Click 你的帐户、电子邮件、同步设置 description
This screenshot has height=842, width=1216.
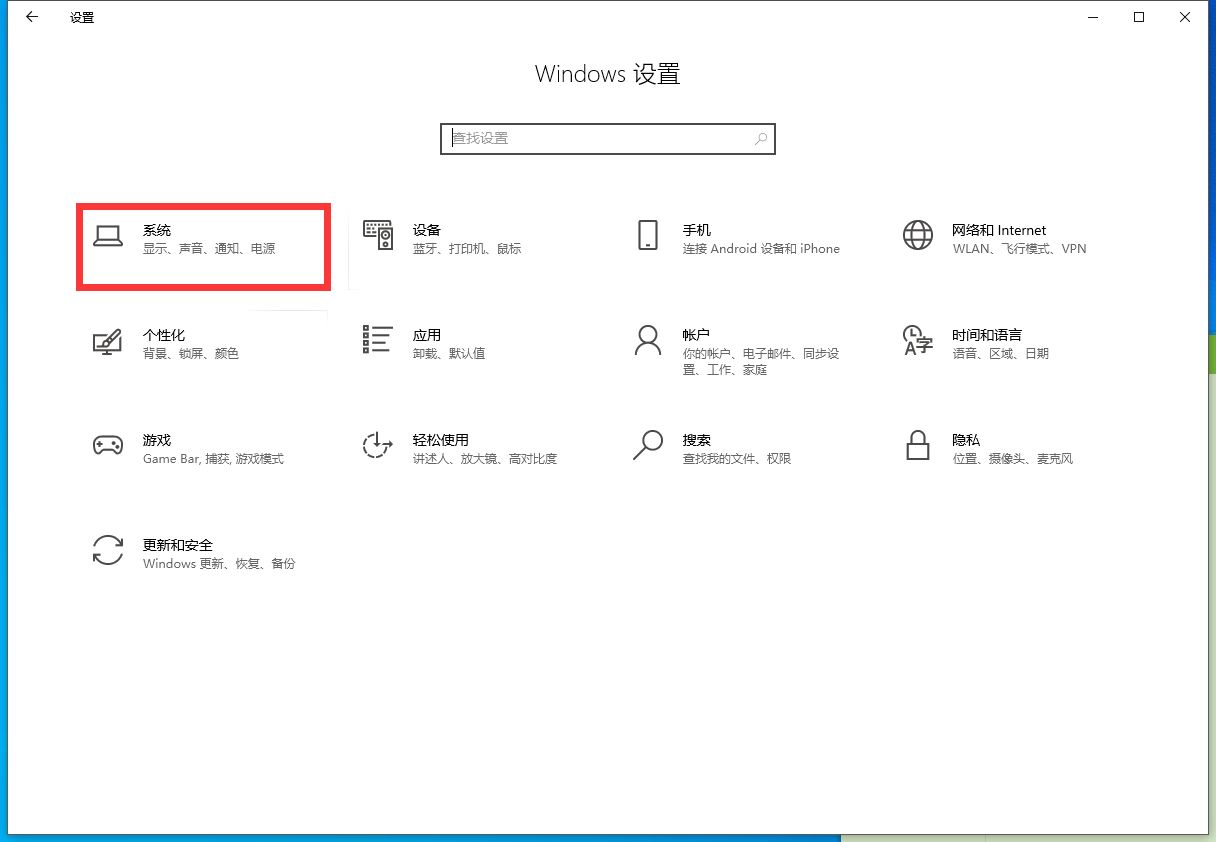[x=761, y=362]
